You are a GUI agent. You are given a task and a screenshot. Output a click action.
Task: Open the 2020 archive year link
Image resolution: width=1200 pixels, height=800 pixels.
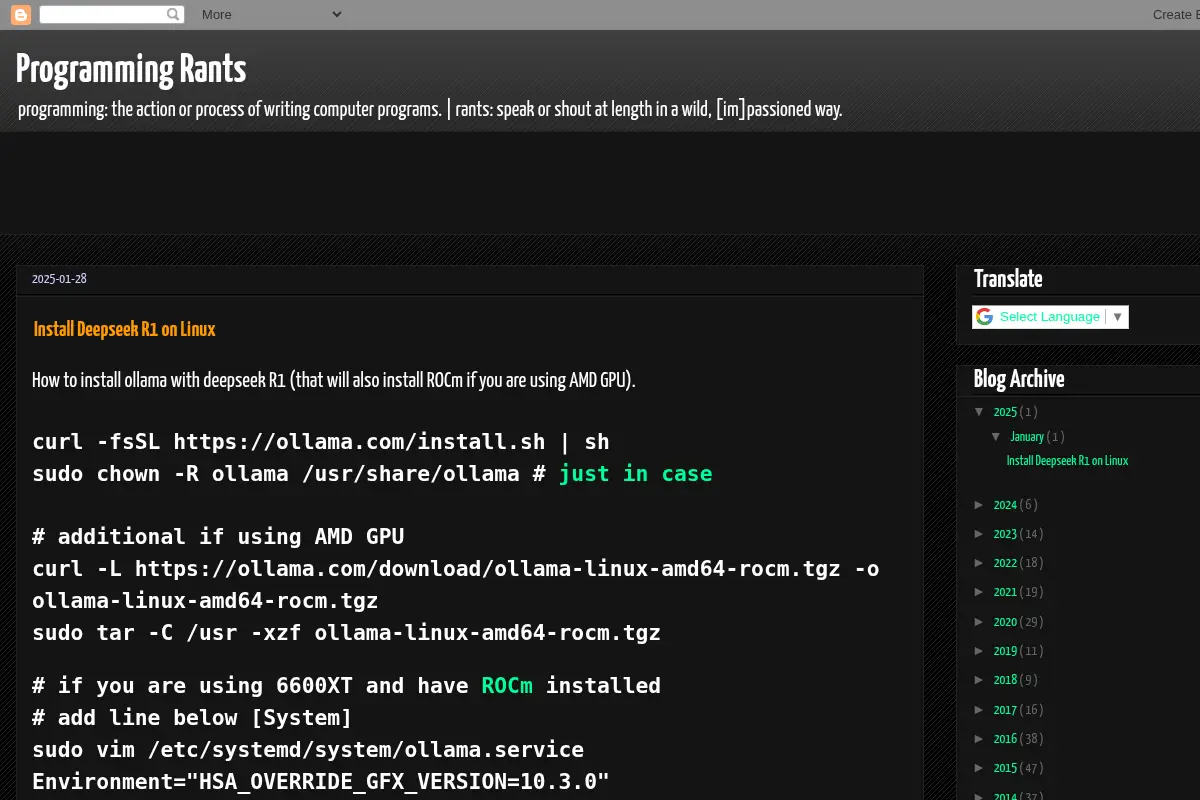[x=1005, y=622]
